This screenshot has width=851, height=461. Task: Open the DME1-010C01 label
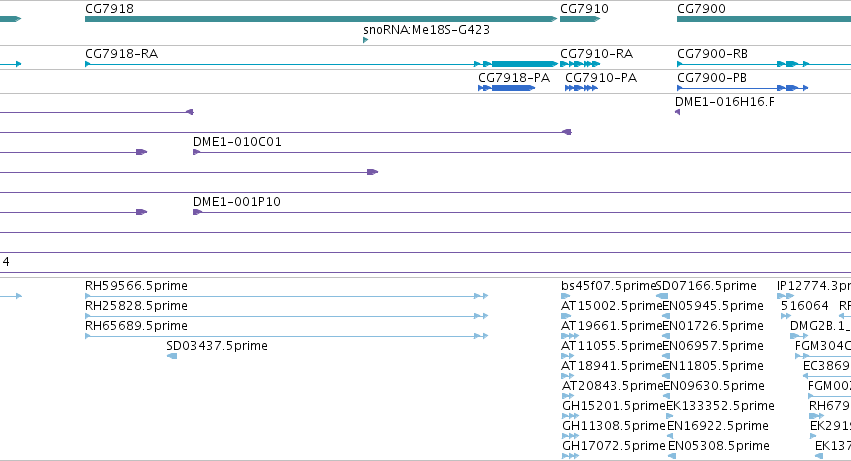click(237, 142)
